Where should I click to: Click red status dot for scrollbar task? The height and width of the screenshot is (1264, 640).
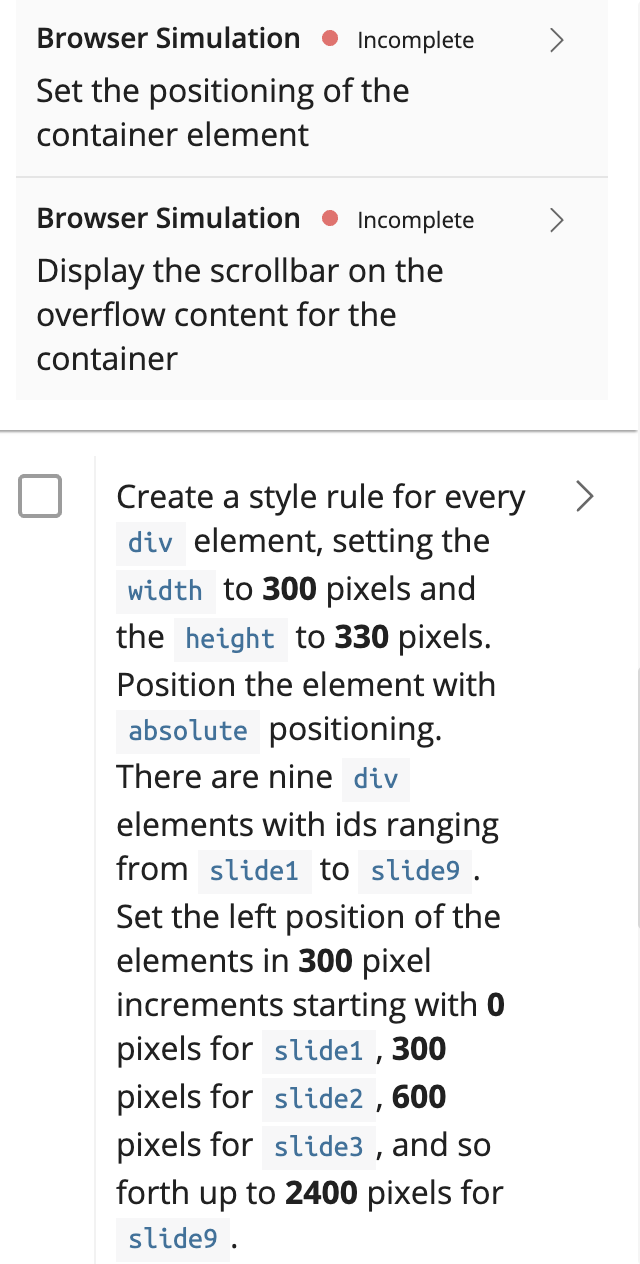point(331,220)
